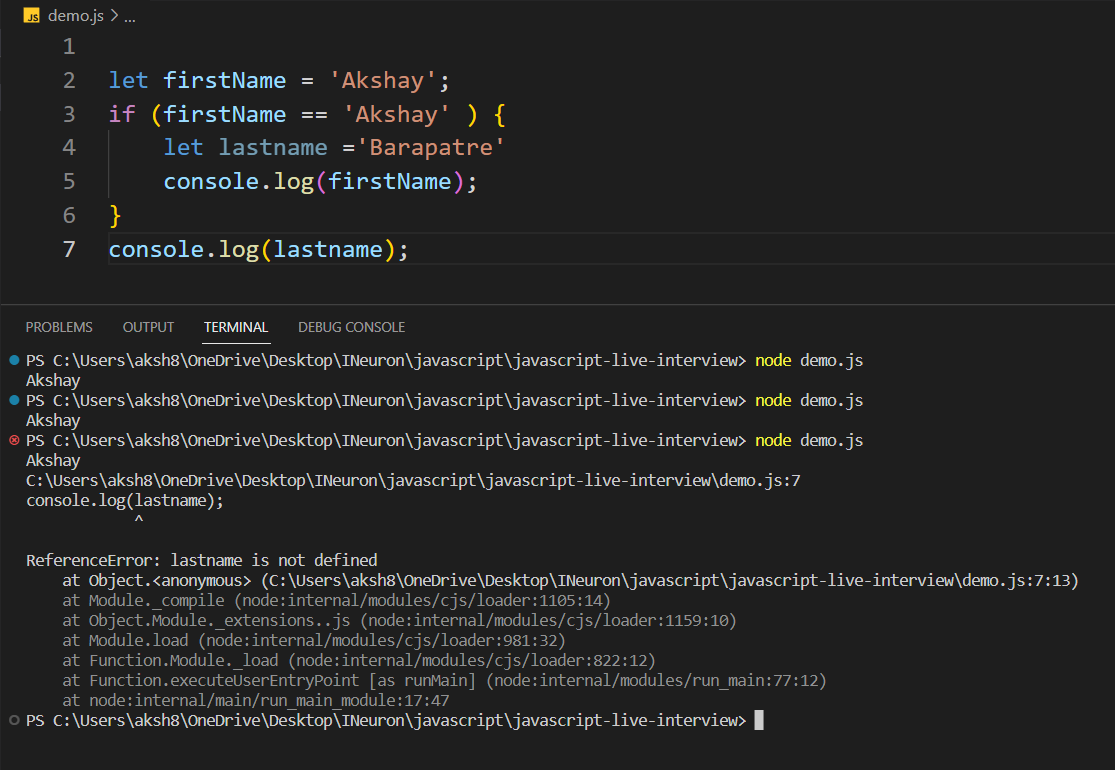1115x770 pixels.
Task: Click the Function.executeUserEntryPoint stack trace line
Action: point(444,680)
